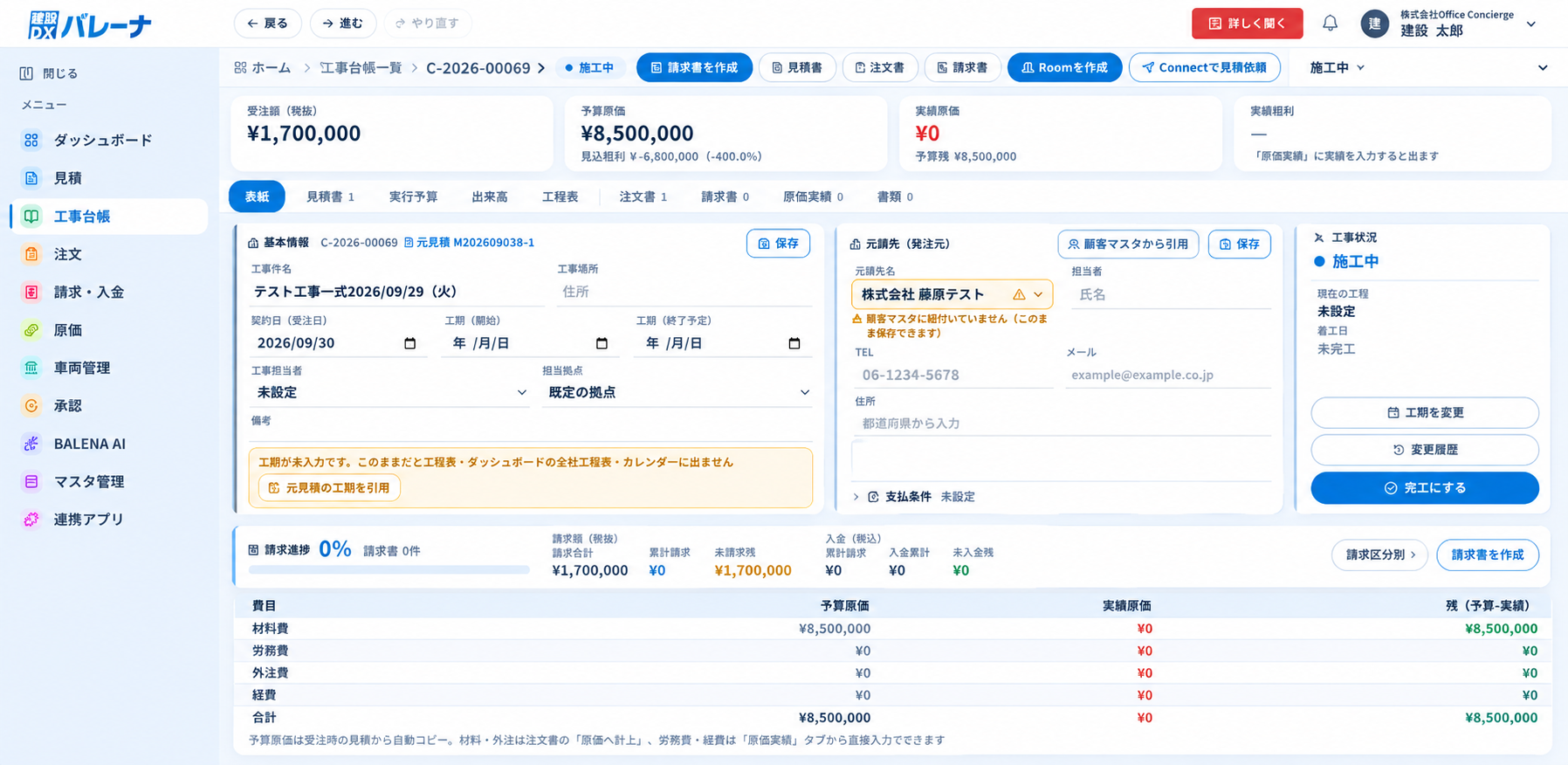Open the 施工中 status dropdown in header
1568x765 pixels.
click(x=1338, y=67)
